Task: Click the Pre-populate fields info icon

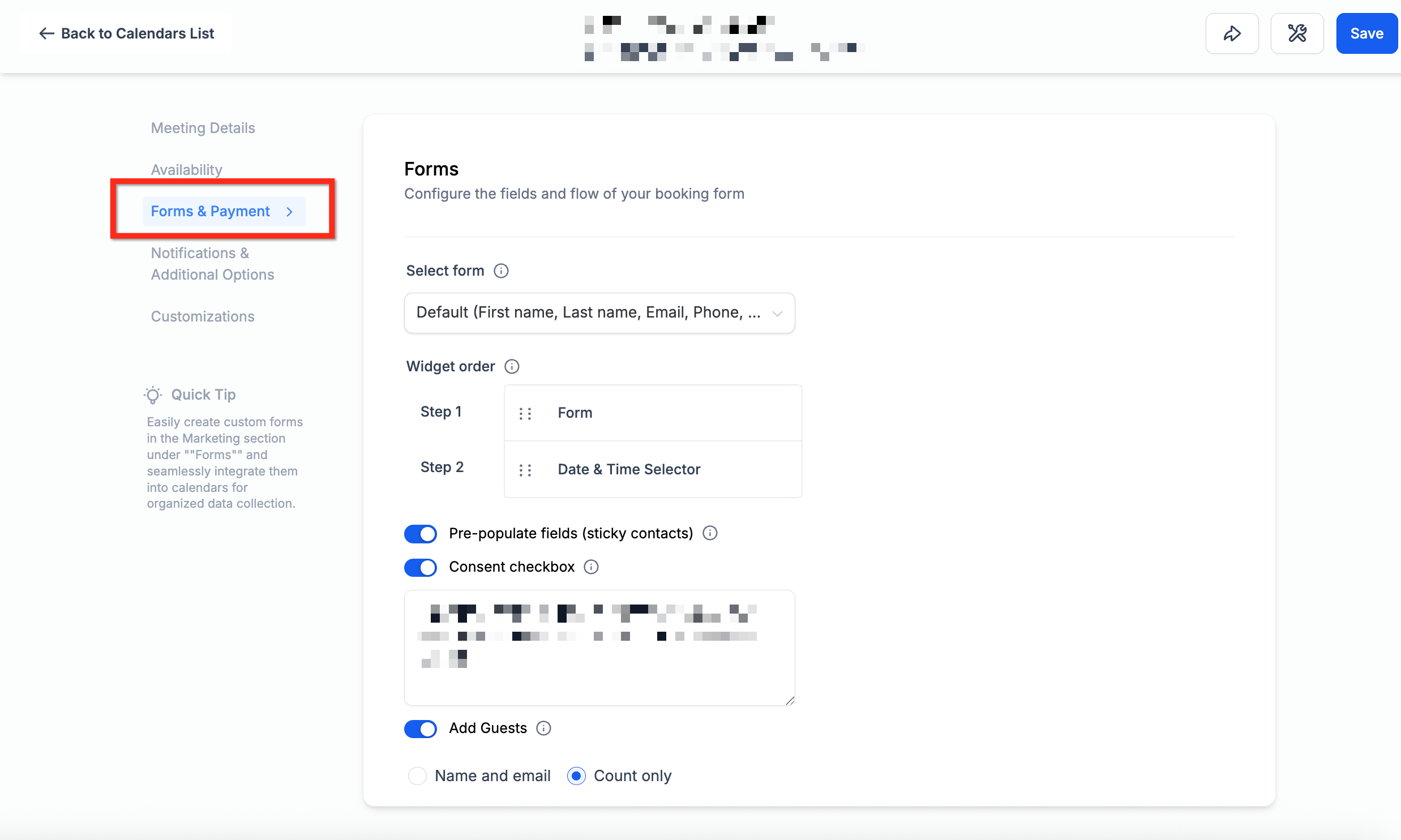Action: point(710,533)
